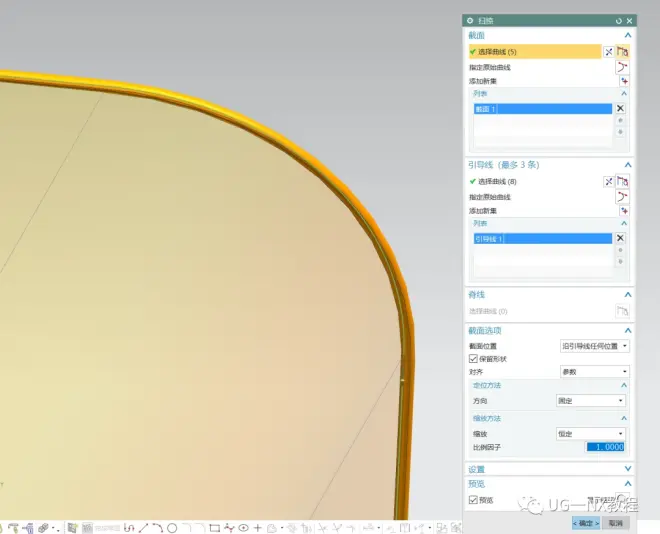Viewport: 660px width, 534px height.
Task: Open the 截面位置 dropdown
Action: point(594,346)
